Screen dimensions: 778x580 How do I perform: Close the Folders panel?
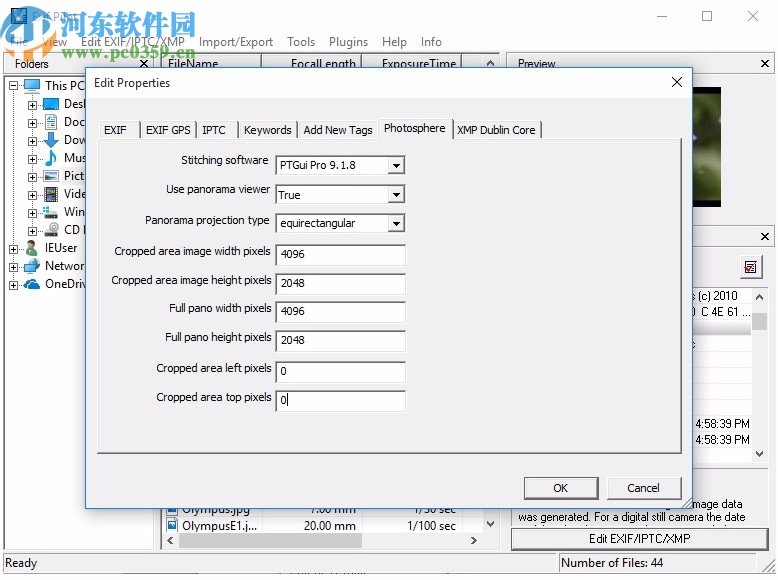click(x=144, y=64)
